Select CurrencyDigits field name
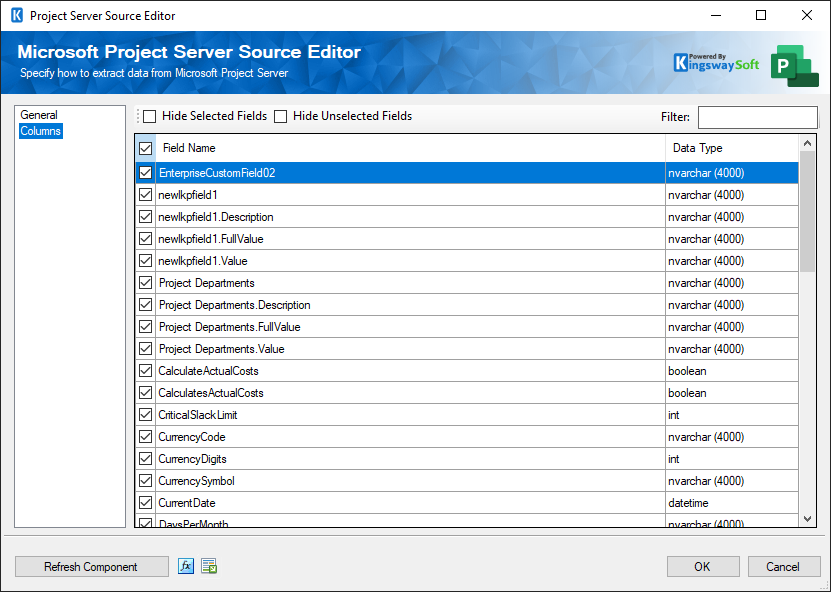 (410, 459)
